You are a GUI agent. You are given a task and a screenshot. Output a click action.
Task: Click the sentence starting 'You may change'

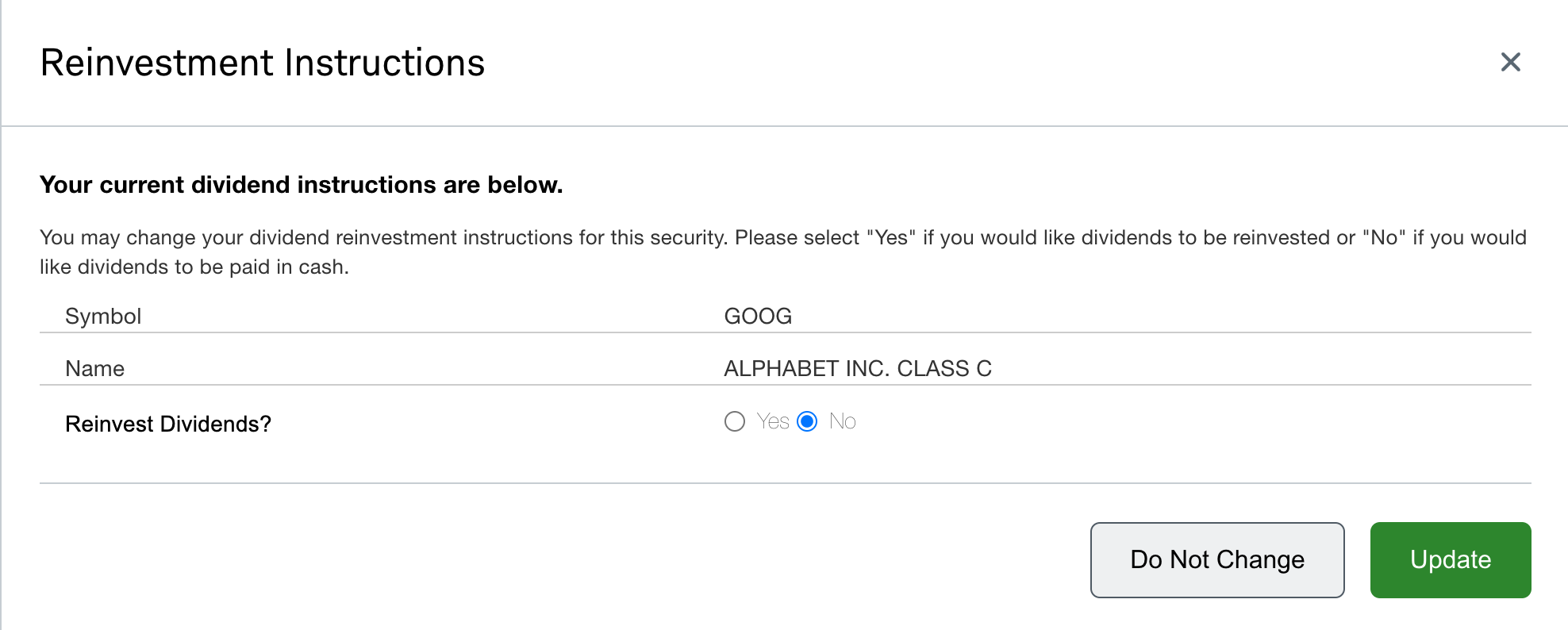[382, 238]
